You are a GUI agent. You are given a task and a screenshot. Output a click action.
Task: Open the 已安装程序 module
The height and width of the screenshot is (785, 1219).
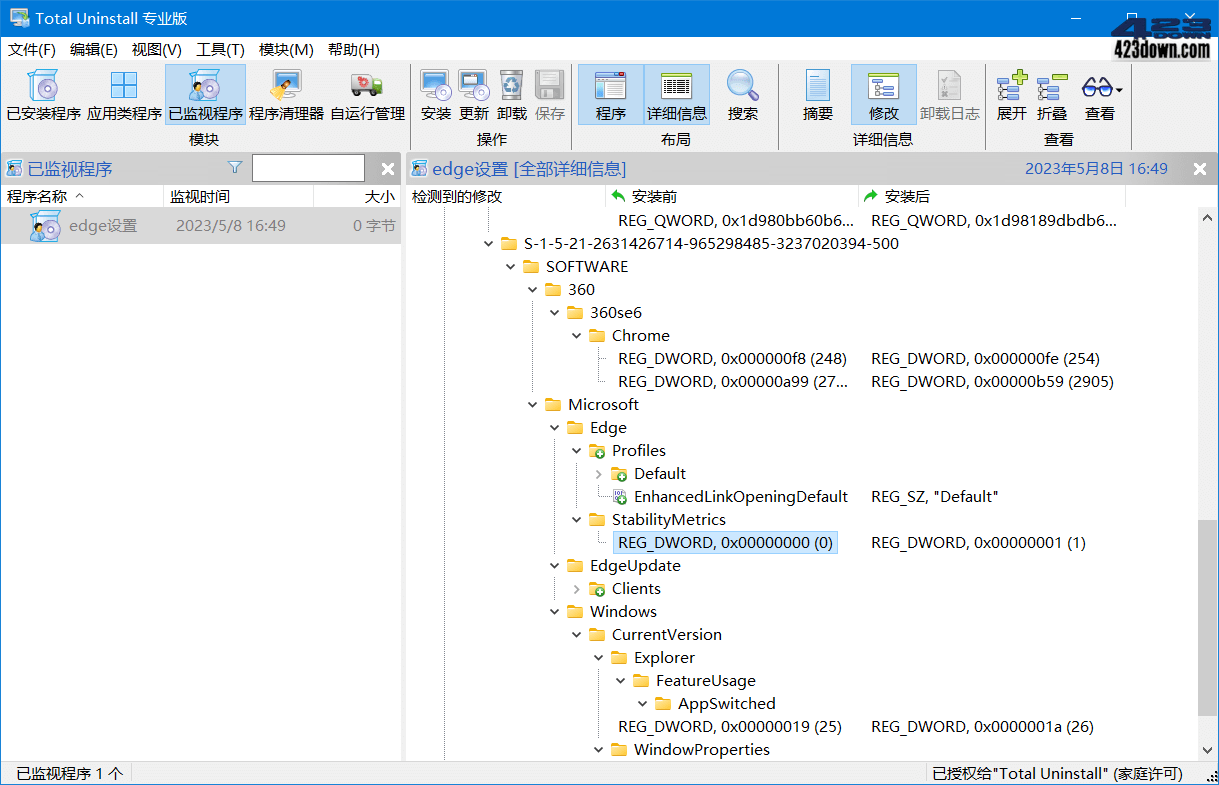click(x=43, y=96)
